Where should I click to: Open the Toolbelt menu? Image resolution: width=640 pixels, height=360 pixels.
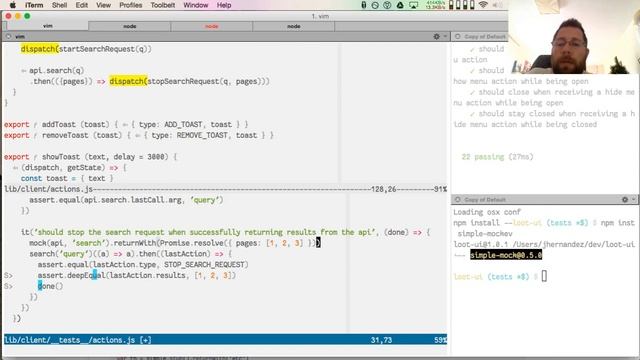[162, 5]
